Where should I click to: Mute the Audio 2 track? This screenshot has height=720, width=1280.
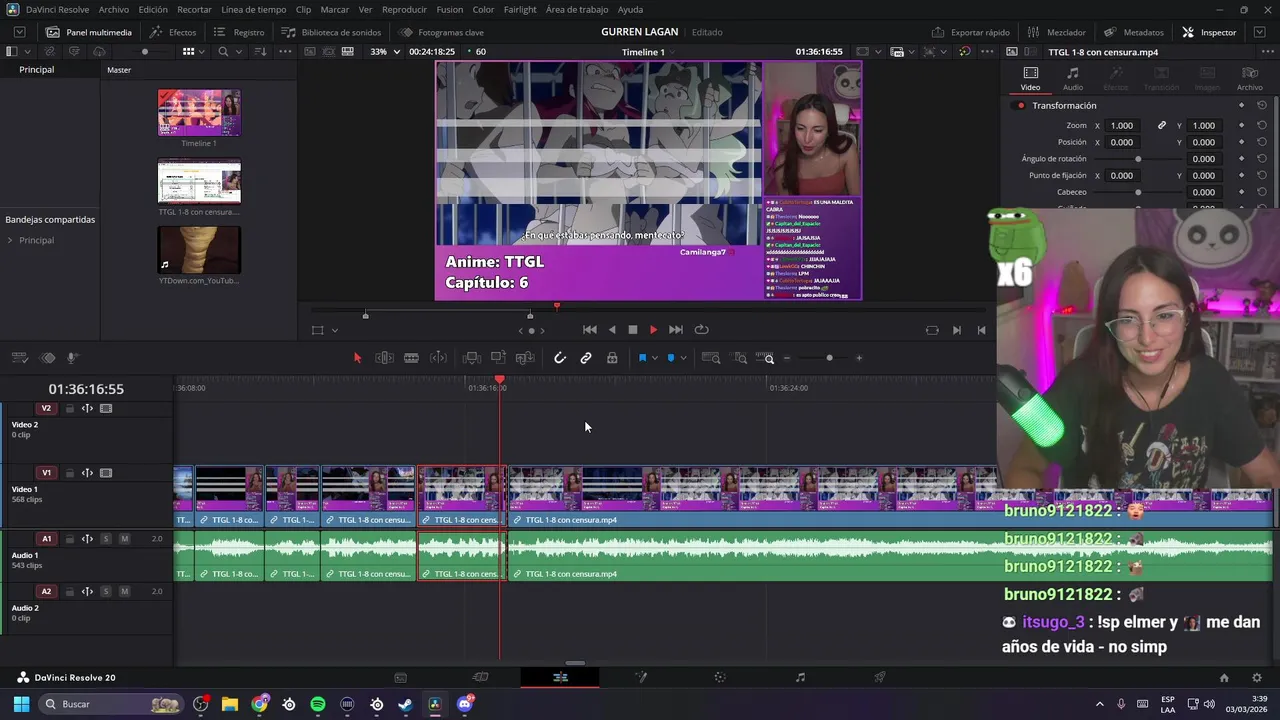124,591
